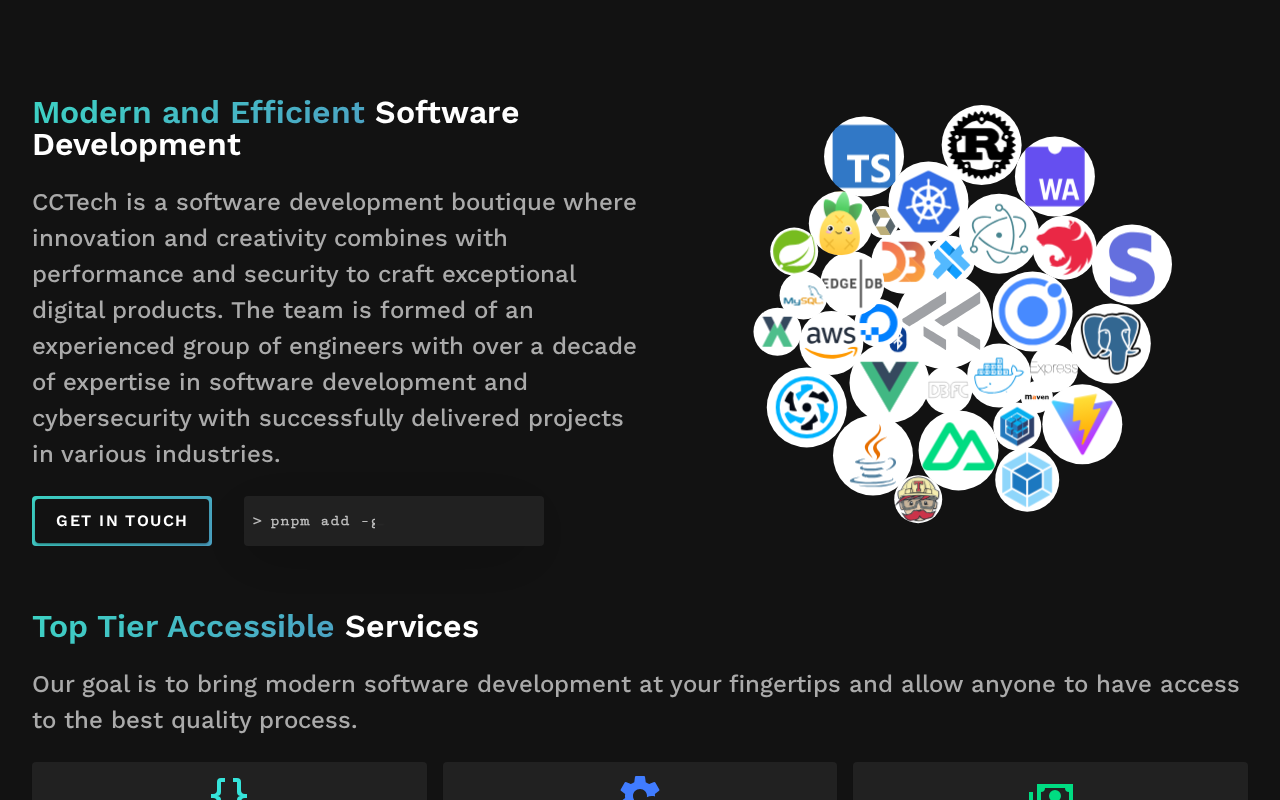
Task: Click the TypeScript logo bubble
Action: click(x=864, y=157)
